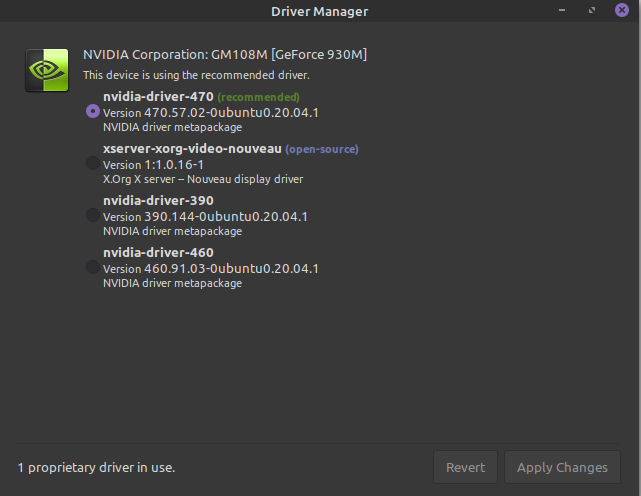Maximize the Driver Manager window

(x=592, y=10)
